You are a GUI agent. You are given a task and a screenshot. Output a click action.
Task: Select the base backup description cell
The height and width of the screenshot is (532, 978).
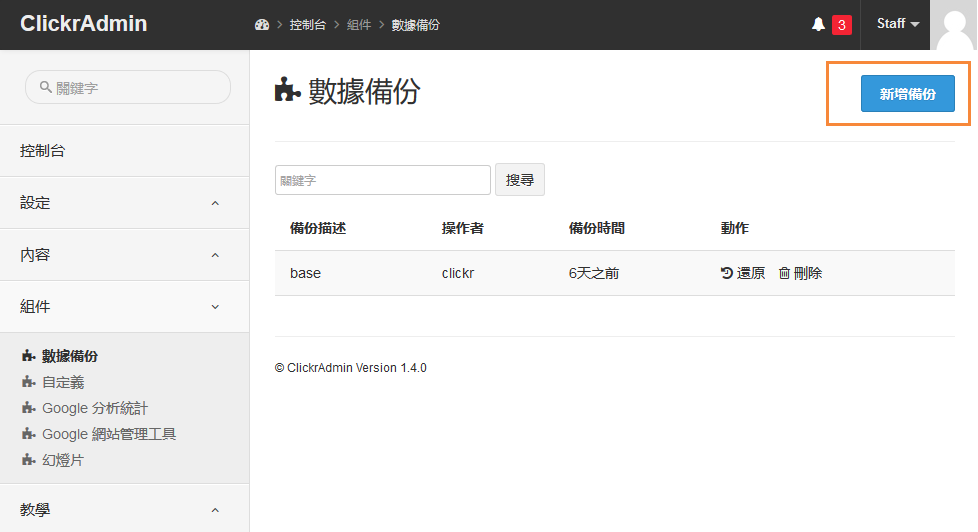pyautogui.click(x=306, y=273)
